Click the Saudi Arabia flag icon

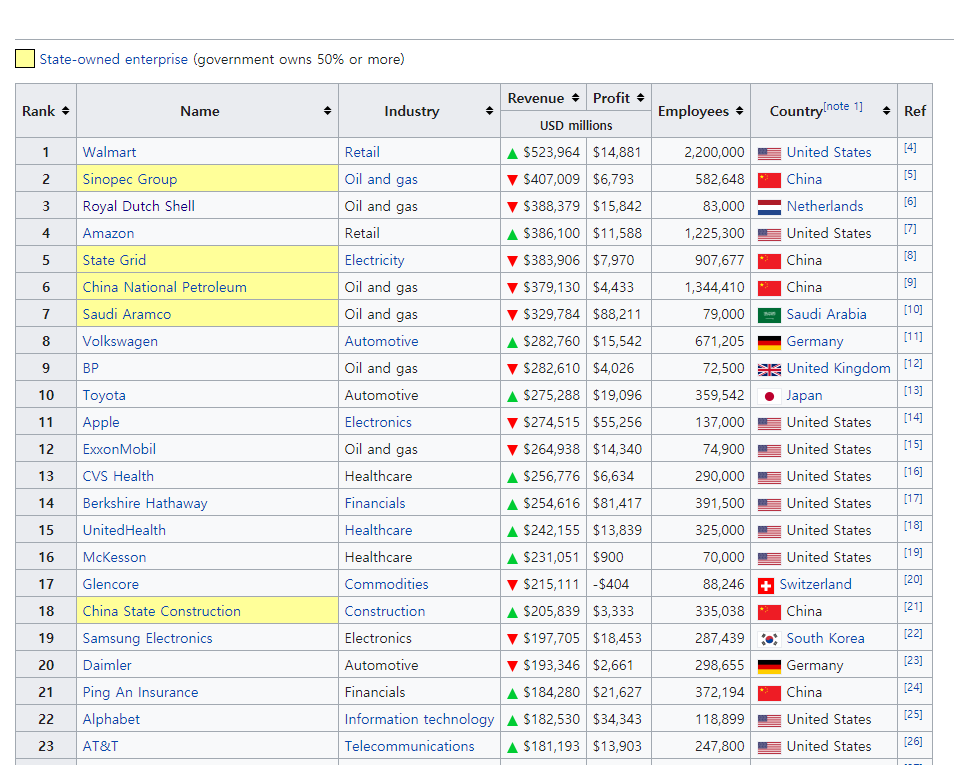769,315
